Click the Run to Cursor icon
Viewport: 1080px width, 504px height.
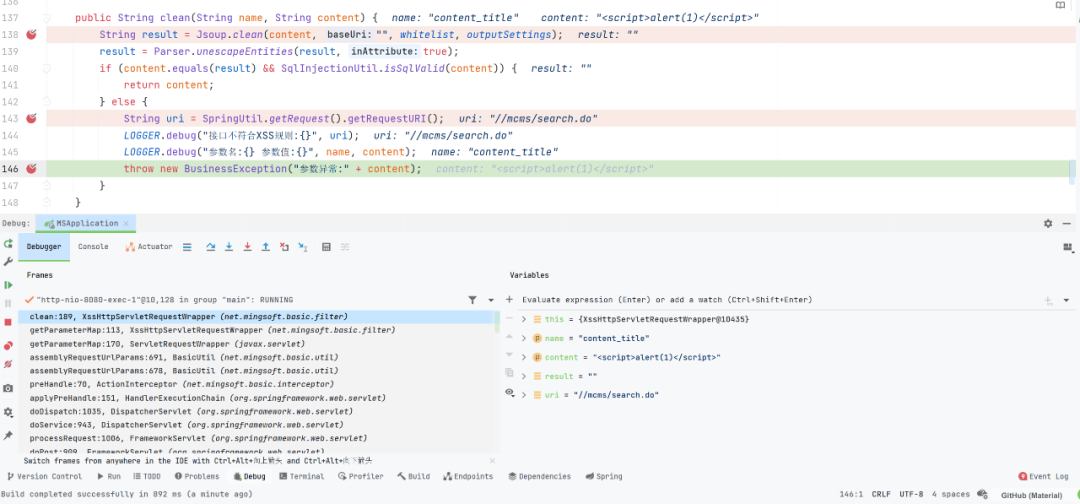pos(302,246)
